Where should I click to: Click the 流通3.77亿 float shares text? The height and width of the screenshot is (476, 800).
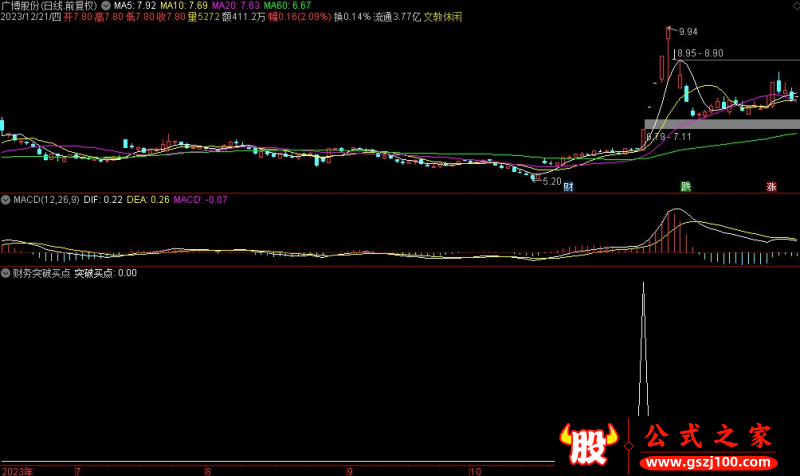click(x=397, y=17)
